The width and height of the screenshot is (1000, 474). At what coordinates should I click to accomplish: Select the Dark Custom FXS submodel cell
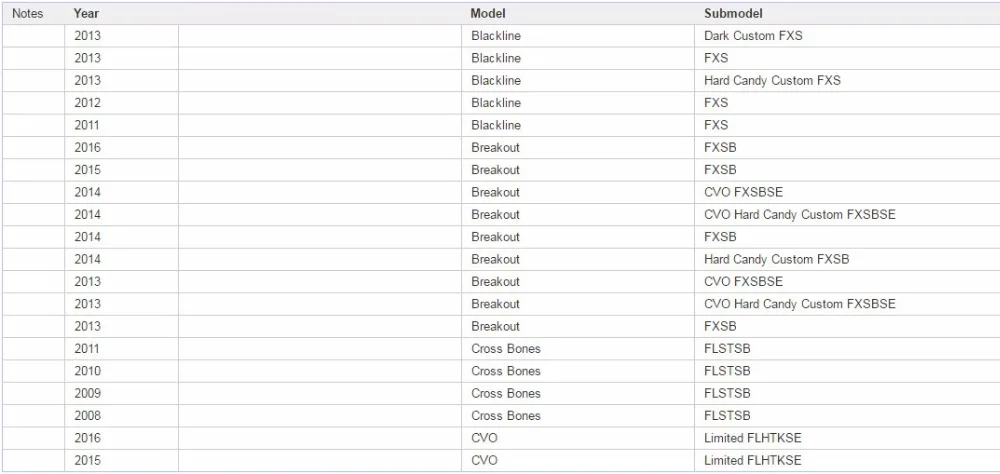(847, 36)
